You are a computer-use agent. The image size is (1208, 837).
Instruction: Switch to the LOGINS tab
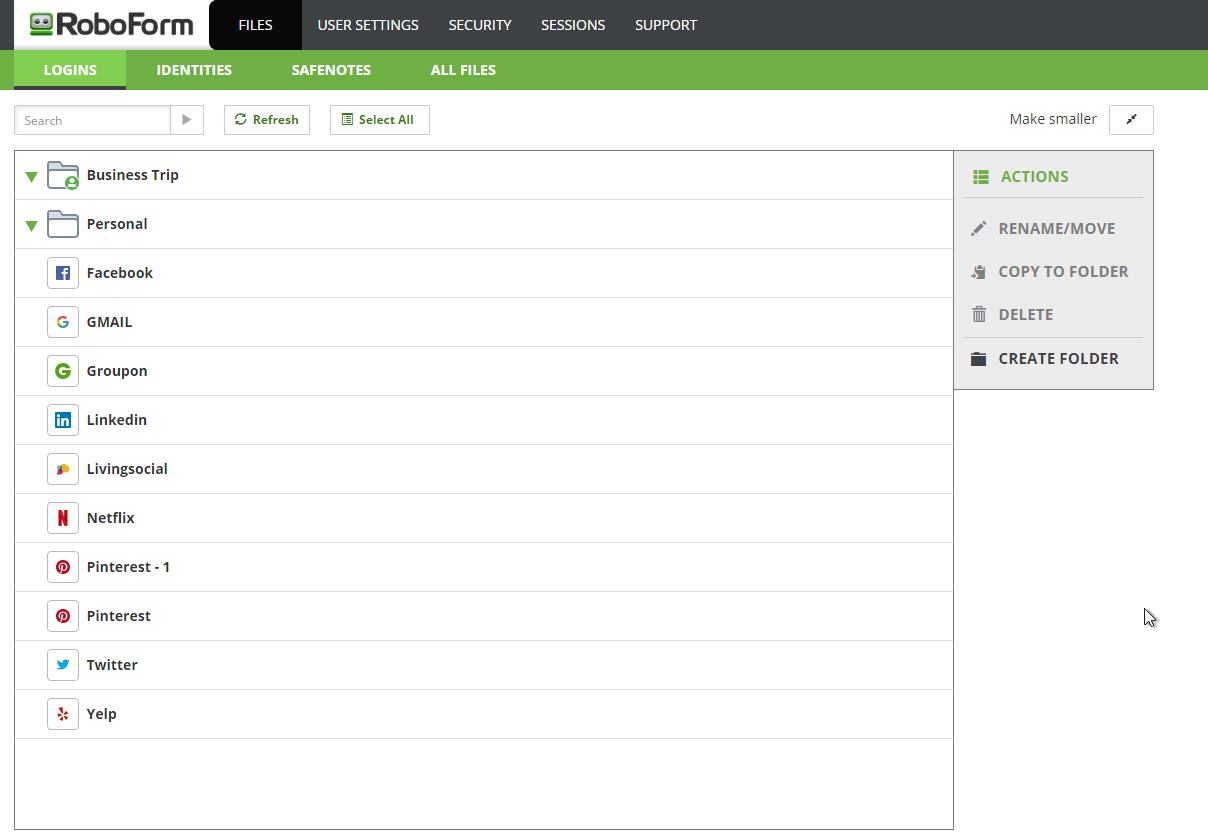coord(70,70)
